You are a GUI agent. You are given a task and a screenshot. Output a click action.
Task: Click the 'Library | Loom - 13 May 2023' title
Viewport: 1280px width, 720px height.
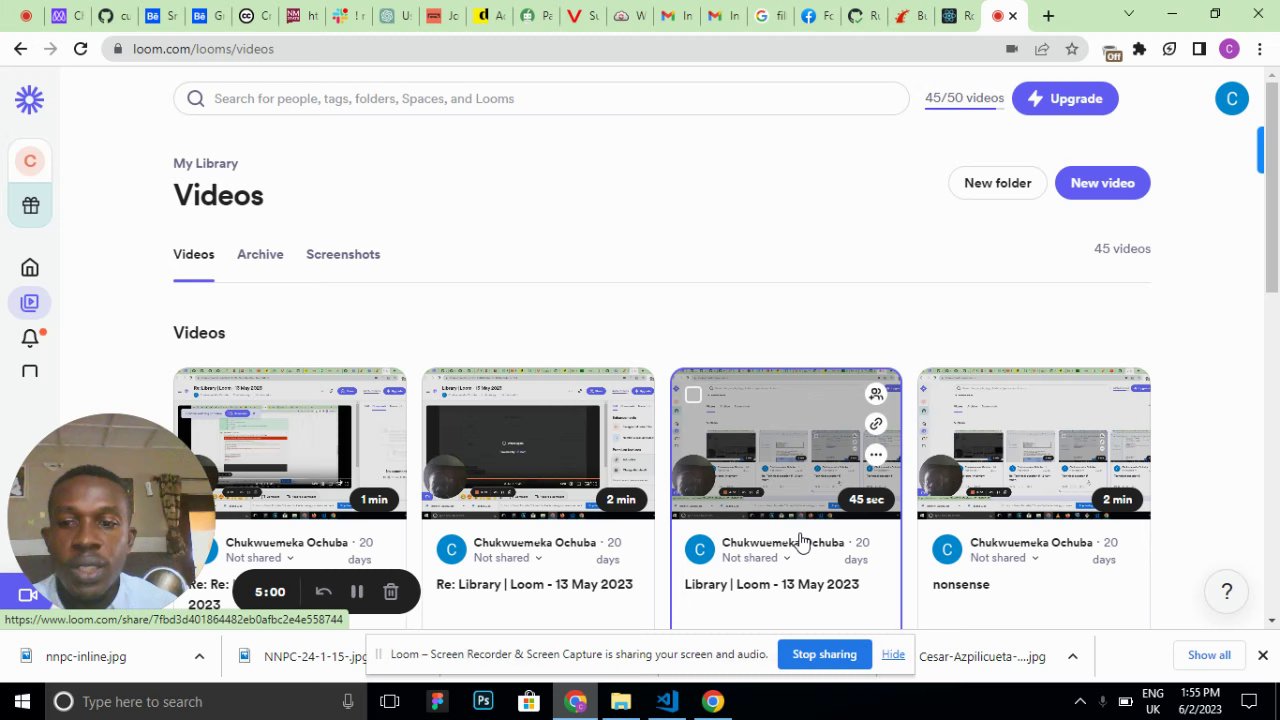point(771,584)
